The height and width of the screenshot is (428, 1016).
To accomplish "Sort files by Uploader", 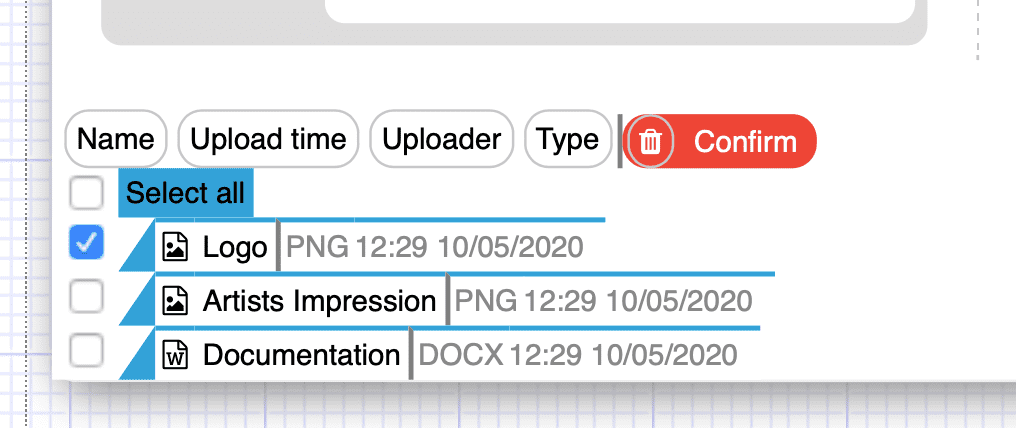I will coord(441,139).
